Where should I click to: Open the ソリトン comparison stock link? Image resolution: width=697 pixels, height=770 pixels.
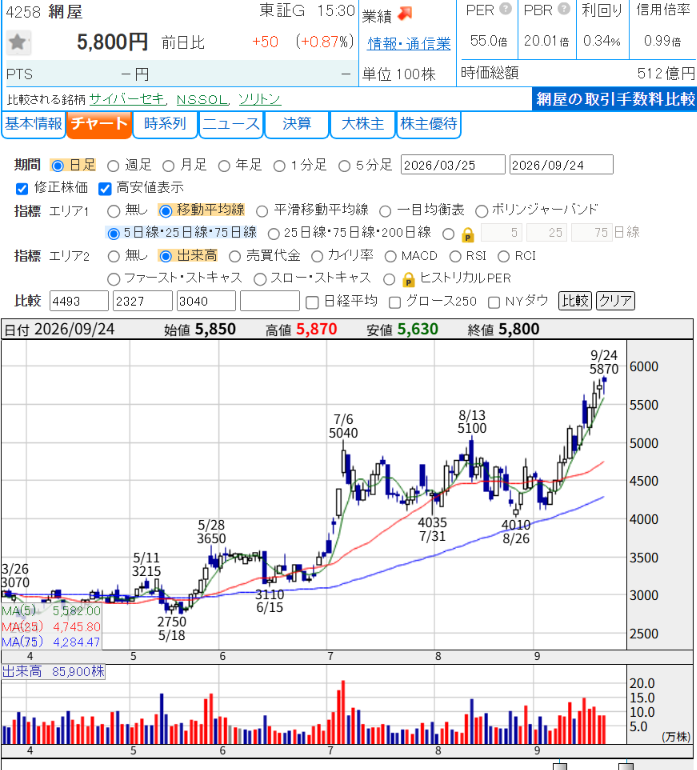tap(259, 99)
